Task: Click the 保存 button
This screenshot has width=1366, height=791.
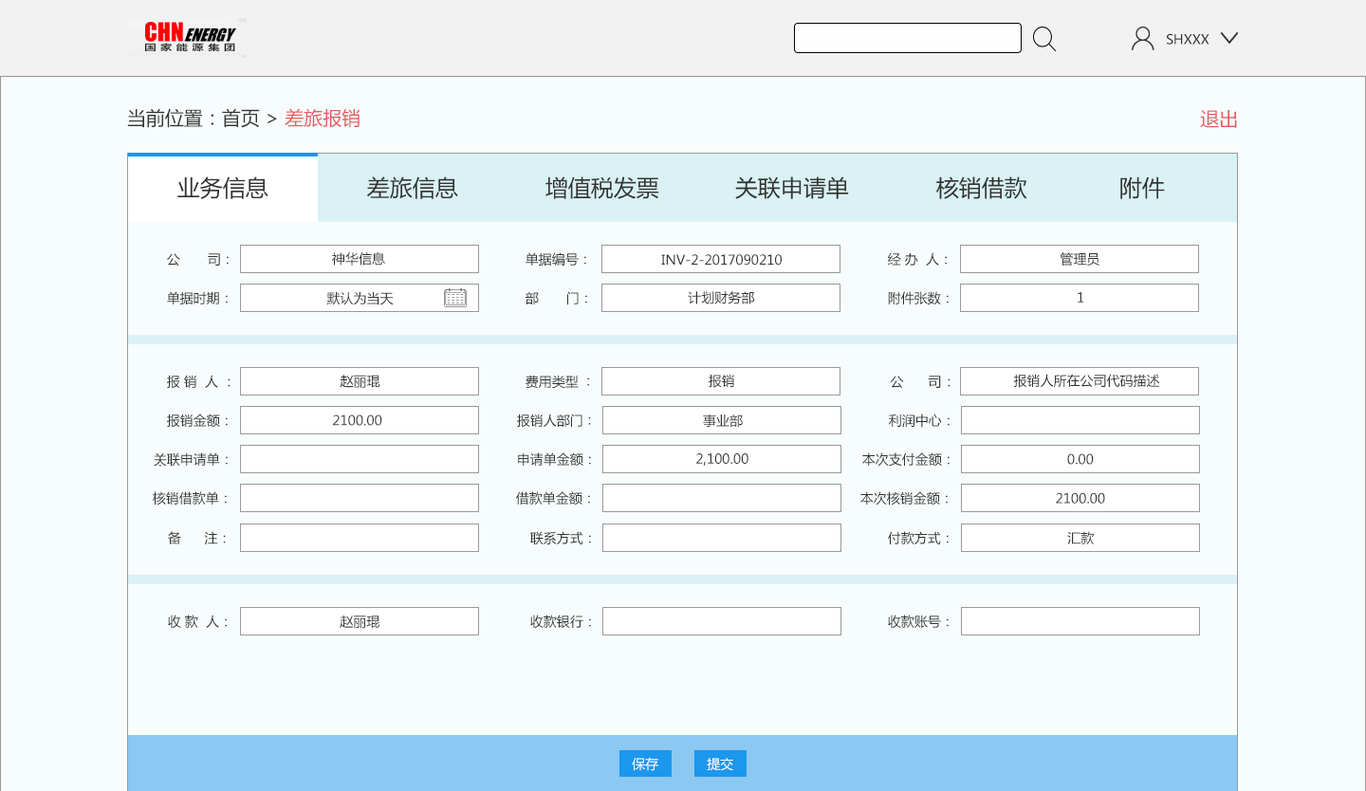Action: click(x=645, y=764)
